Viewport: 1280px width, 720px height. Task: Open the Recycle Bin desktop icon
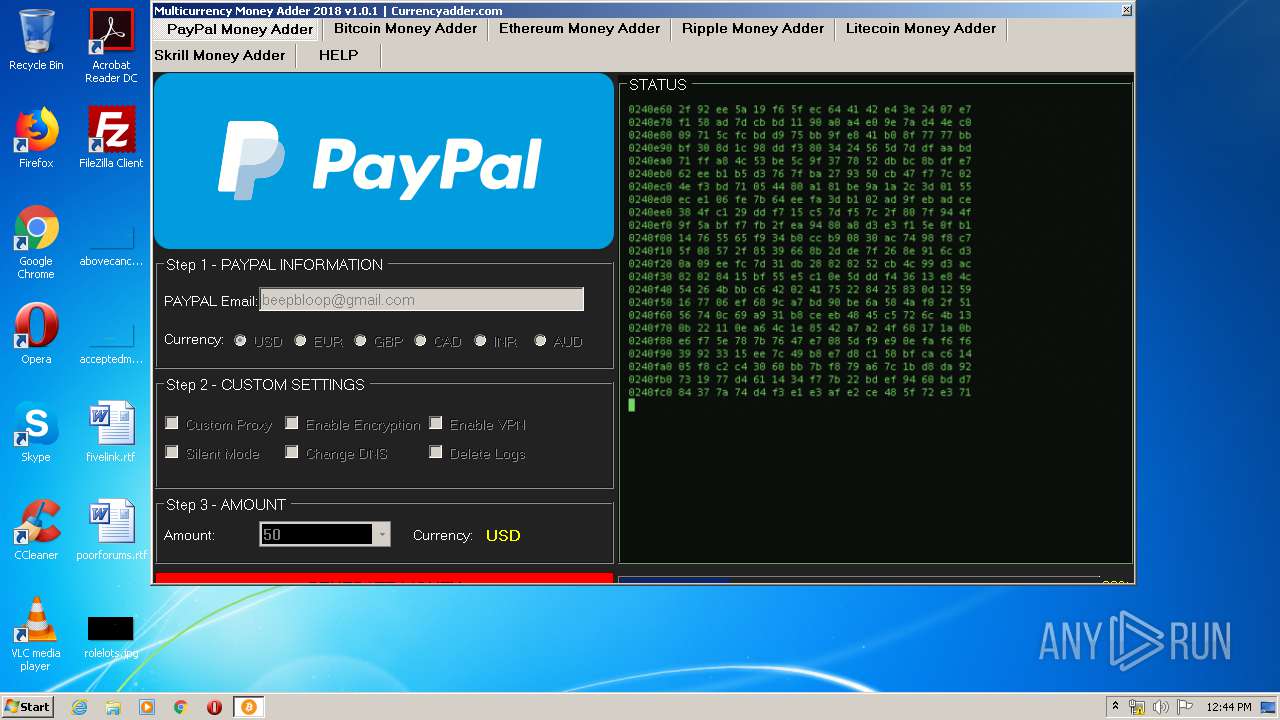click(36, 40)
